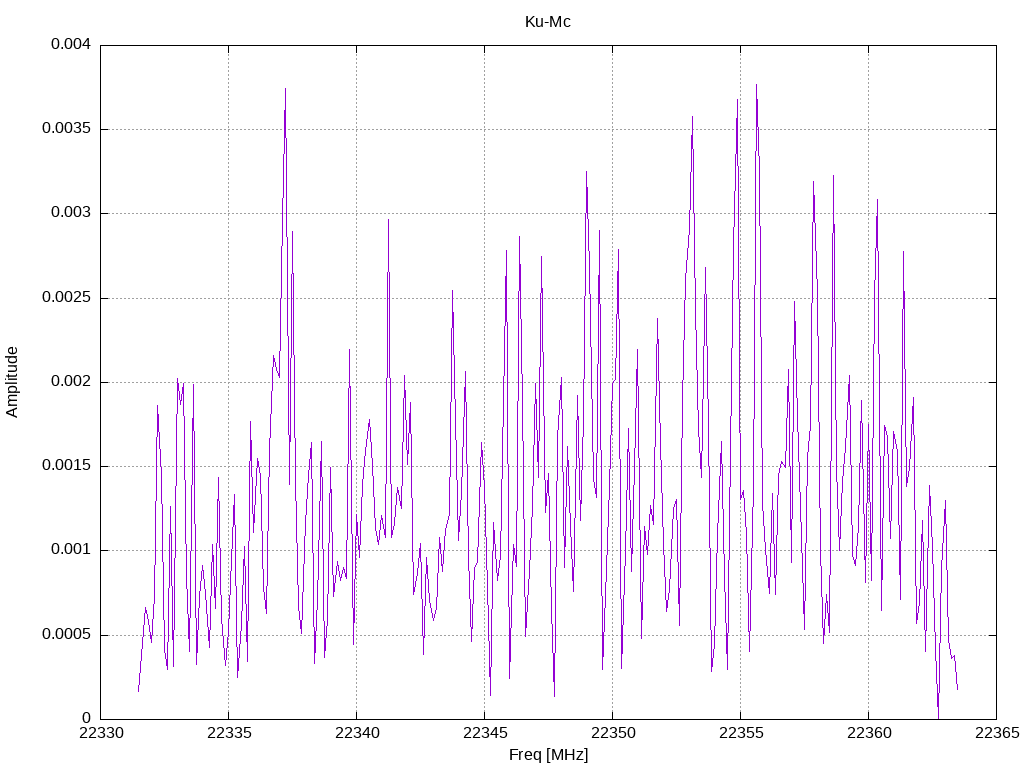Click the 0.0005 y-axis tick label

(66, 635)
